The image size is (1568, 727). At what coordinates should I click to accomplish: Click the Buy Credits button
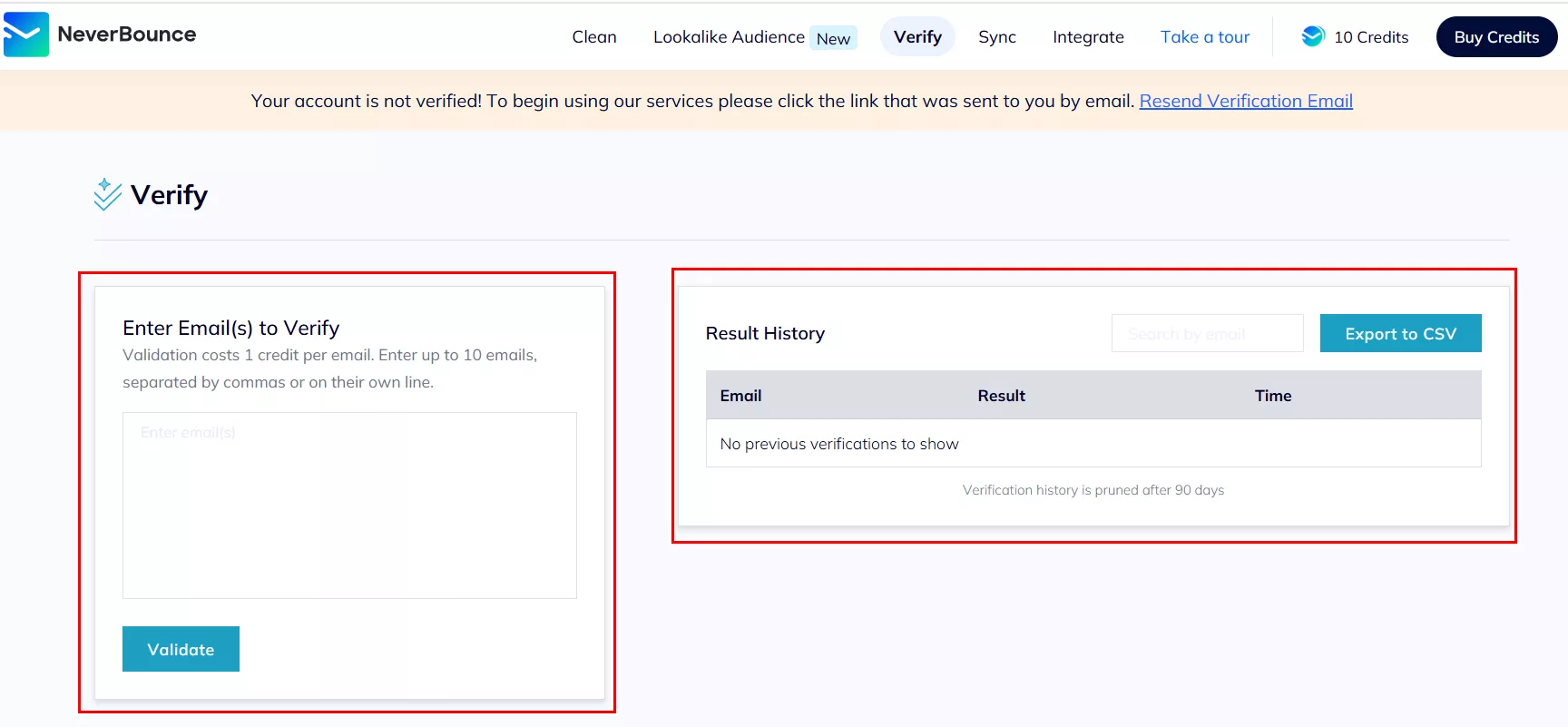coord(1496,37)
